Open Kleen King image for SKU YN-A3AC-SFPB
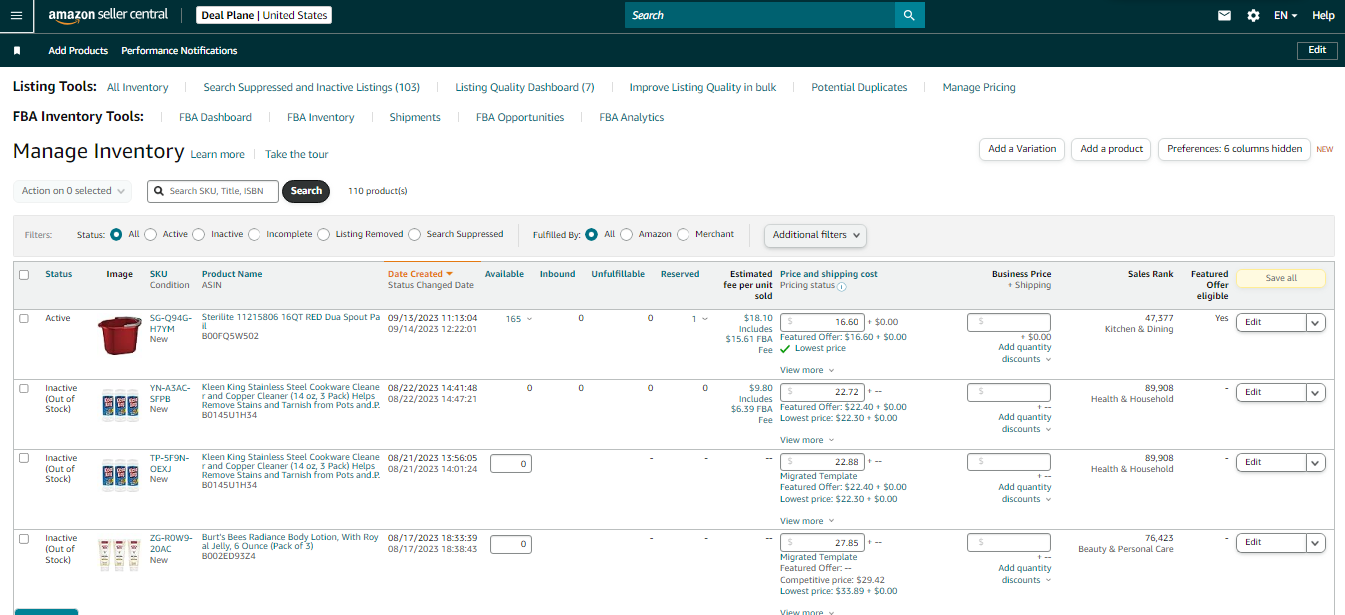Viewport: 1345px width, 615px height. 120,404
